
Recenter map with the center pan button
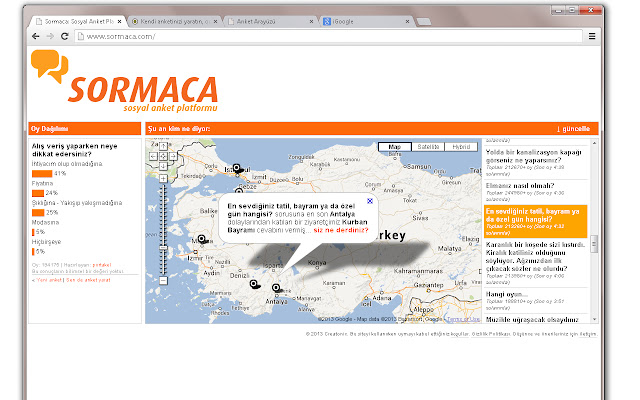163,156
